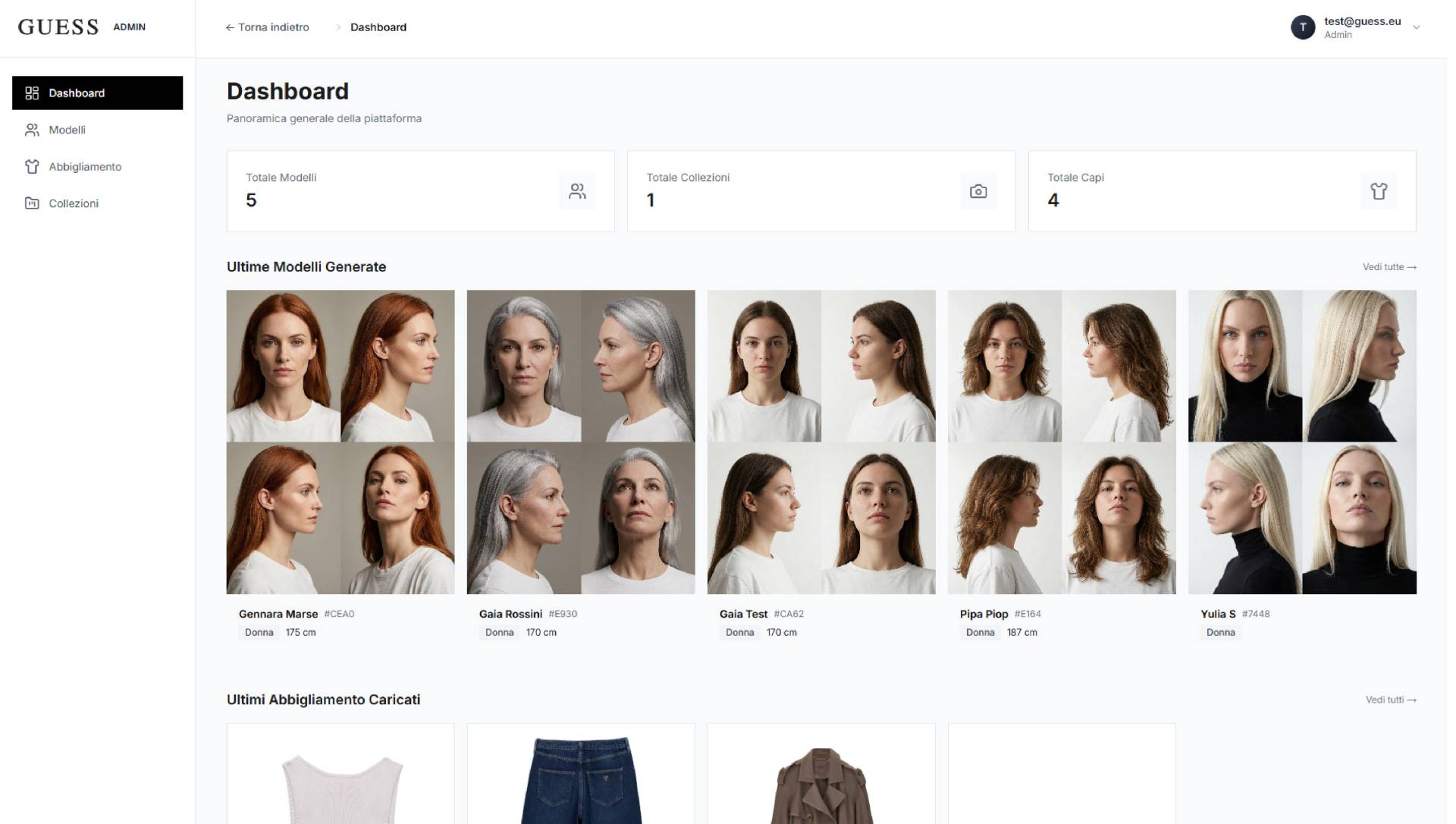Click the Modelli people icon in sidebar
1456x824 pixels.
tap(32, 131)
